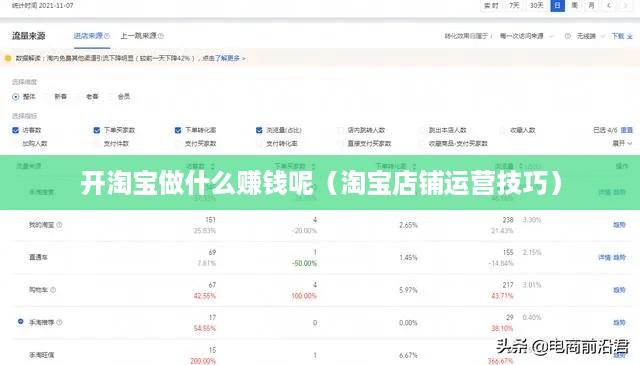Open 趋势 for the 直通车 row
This screenshot has height=365, width=640.
619,258
